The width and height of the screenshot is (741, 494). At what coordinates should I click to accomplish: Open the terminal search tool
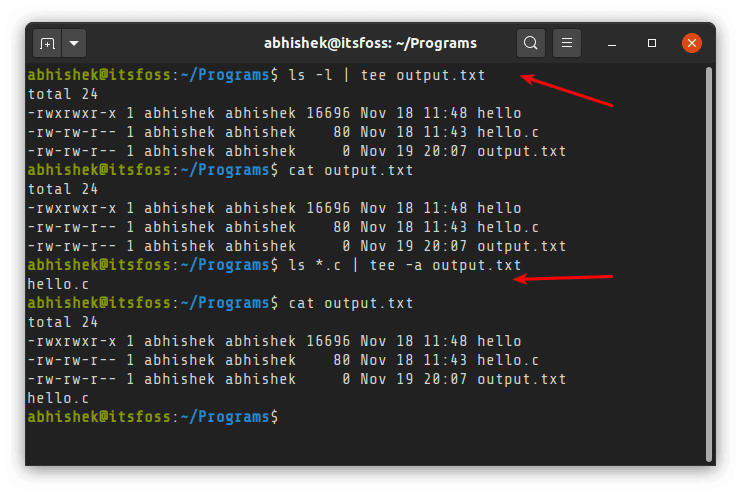coord(531,44)
